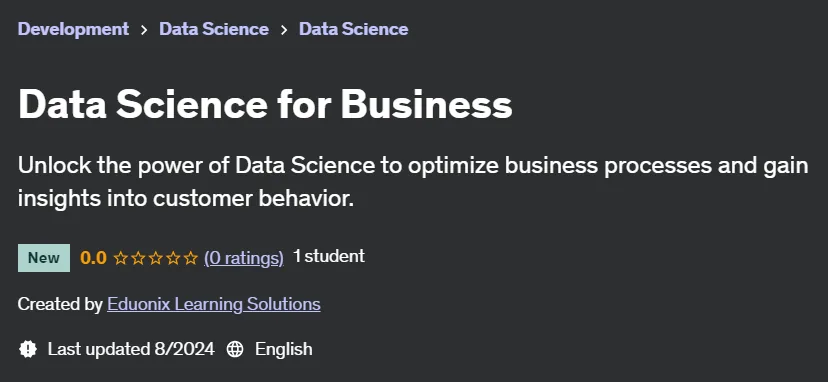
Task: Click the last Data Science breadcrumb
Action: click(x=353, y=29)
